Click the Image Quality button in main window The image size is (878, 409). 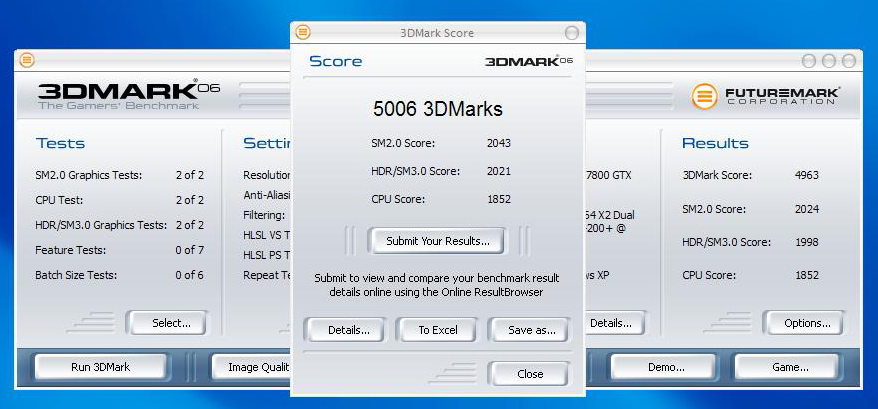click(251, 368)
